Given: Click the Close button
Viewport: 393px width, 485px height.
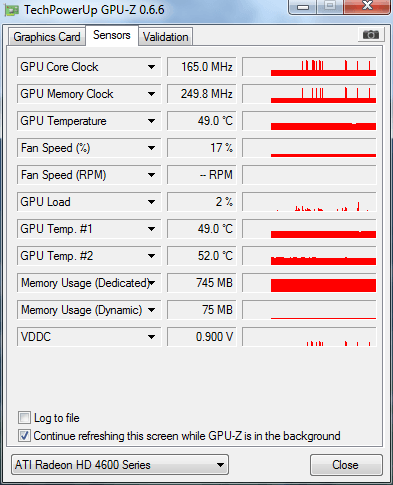Looking at the screenshot, I should pyautogui.click(x=346, y=465).
